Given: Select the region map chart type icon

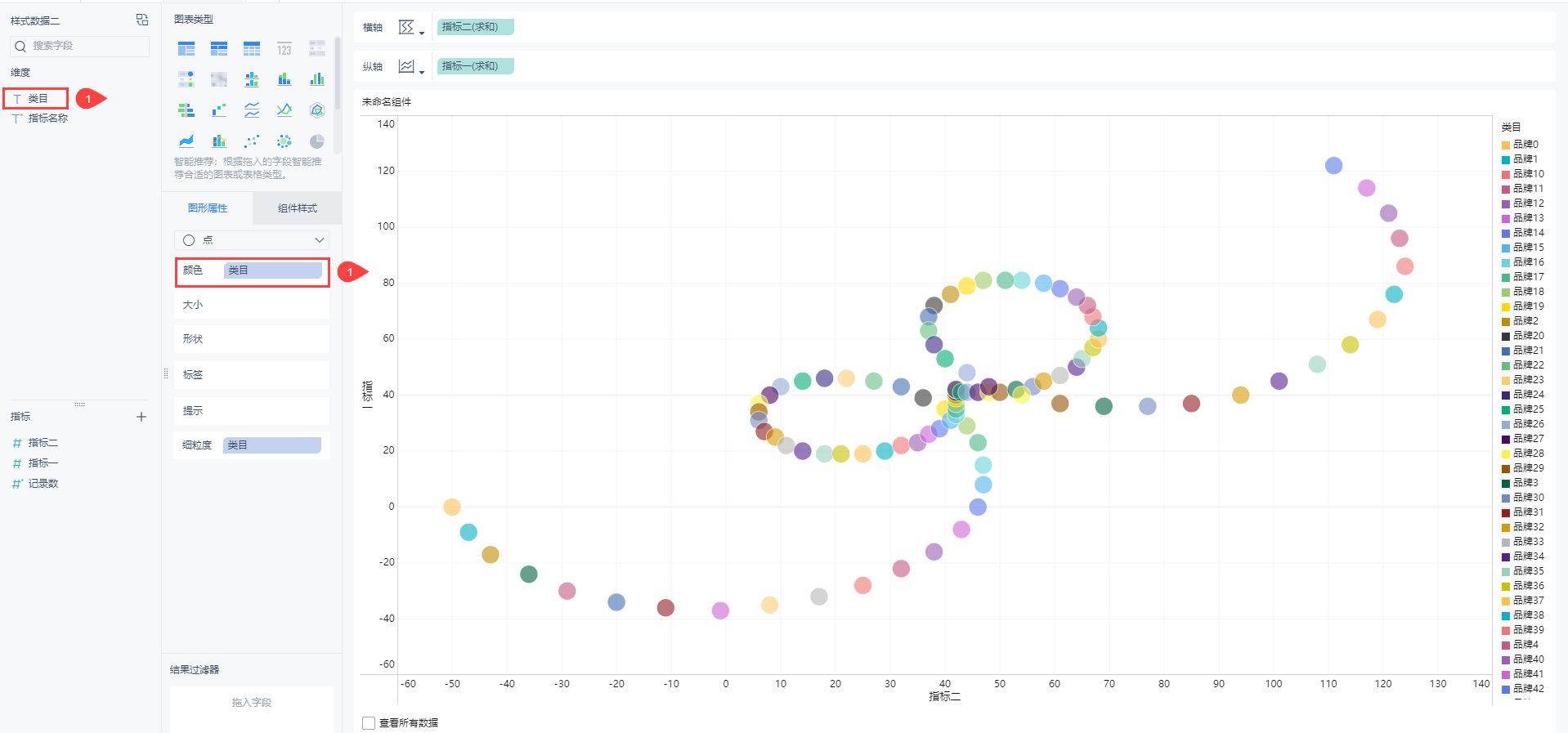Looking at the screenshot, I should [219, 79].
